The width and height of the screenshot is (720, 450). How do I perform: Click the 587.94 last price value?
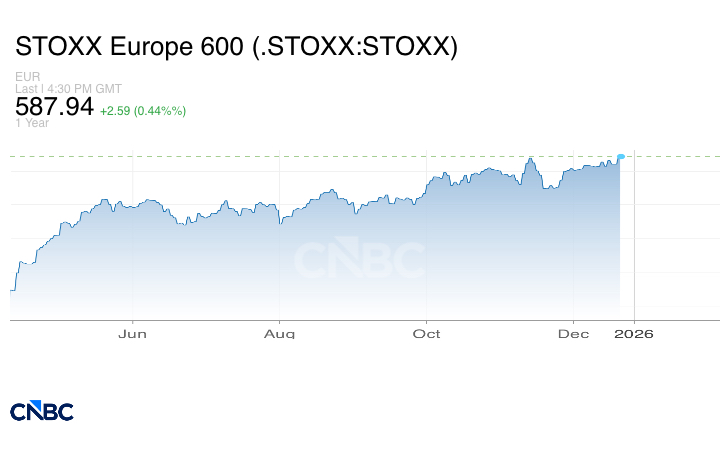coord(54,106)
